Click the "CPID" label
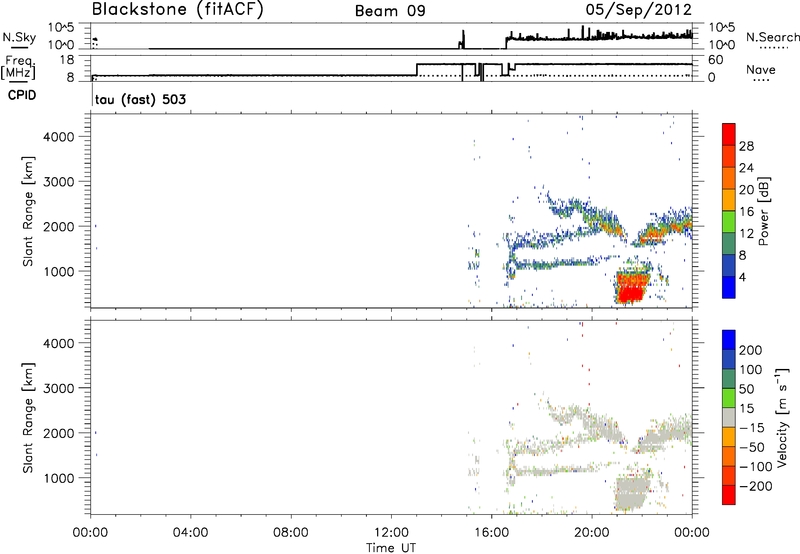800x554 pixels. (x=22, y=95)
